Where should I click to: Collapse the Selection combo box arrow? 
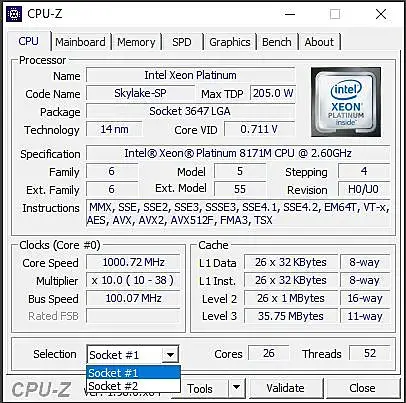pos(170,355)
